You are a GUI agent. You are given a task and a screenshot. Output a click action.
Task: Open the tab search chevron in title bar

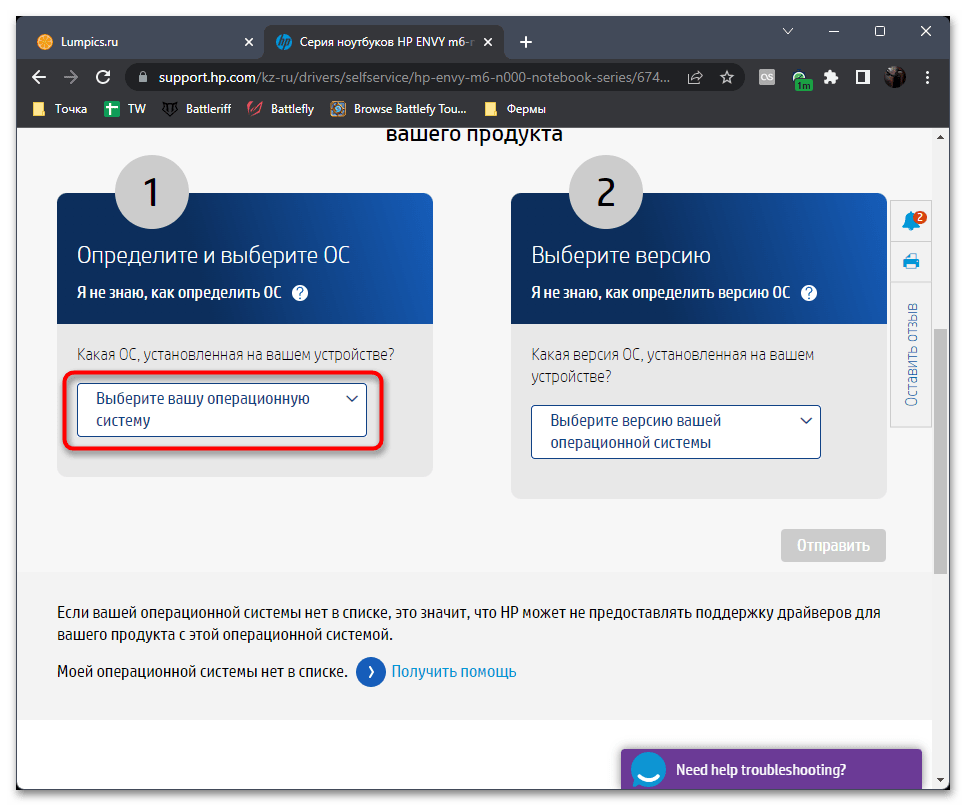point(787,31)
